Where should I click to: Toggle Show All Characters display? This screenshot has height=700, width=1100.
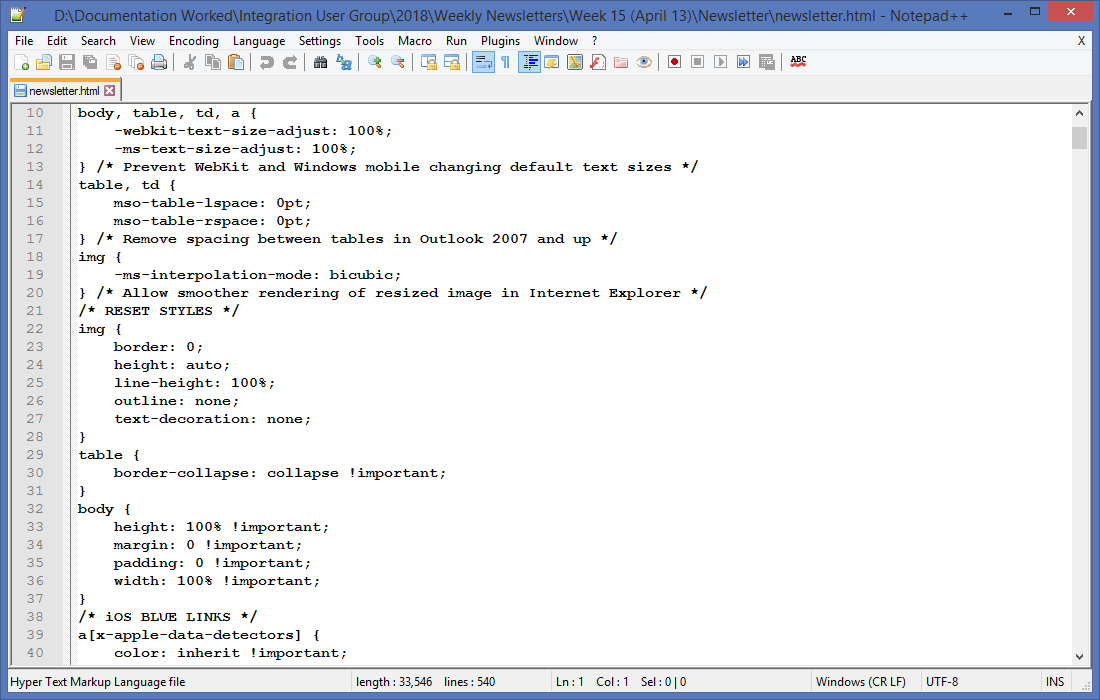coord(507,61)
